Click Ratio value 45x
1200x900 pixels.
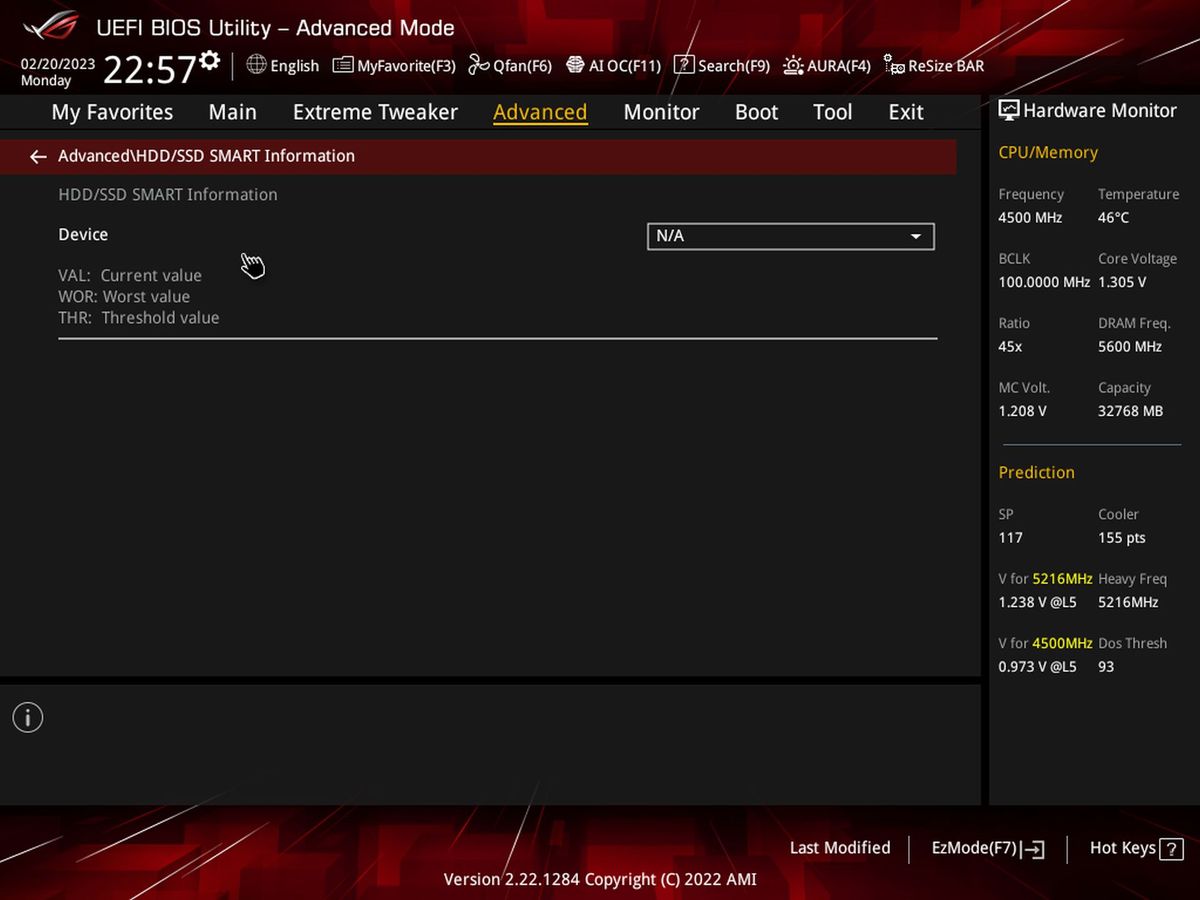[x=1010, y=346]
